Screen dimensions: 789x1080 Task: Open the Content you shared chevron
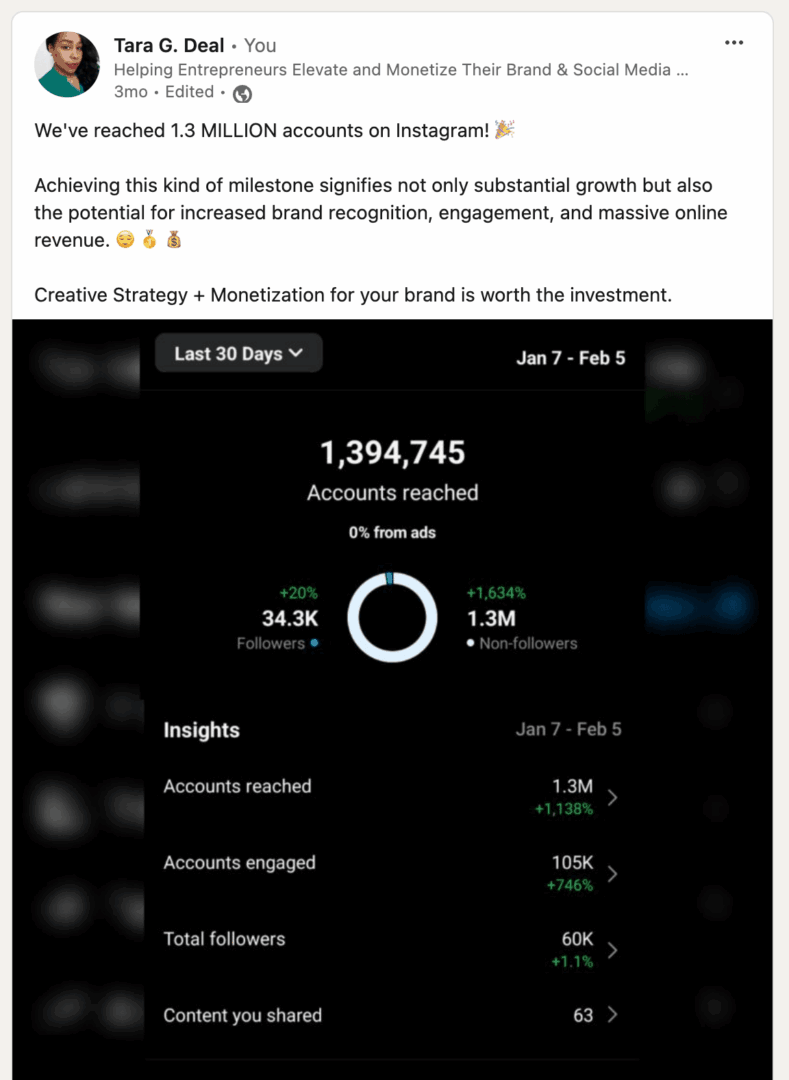[612, 1015]
